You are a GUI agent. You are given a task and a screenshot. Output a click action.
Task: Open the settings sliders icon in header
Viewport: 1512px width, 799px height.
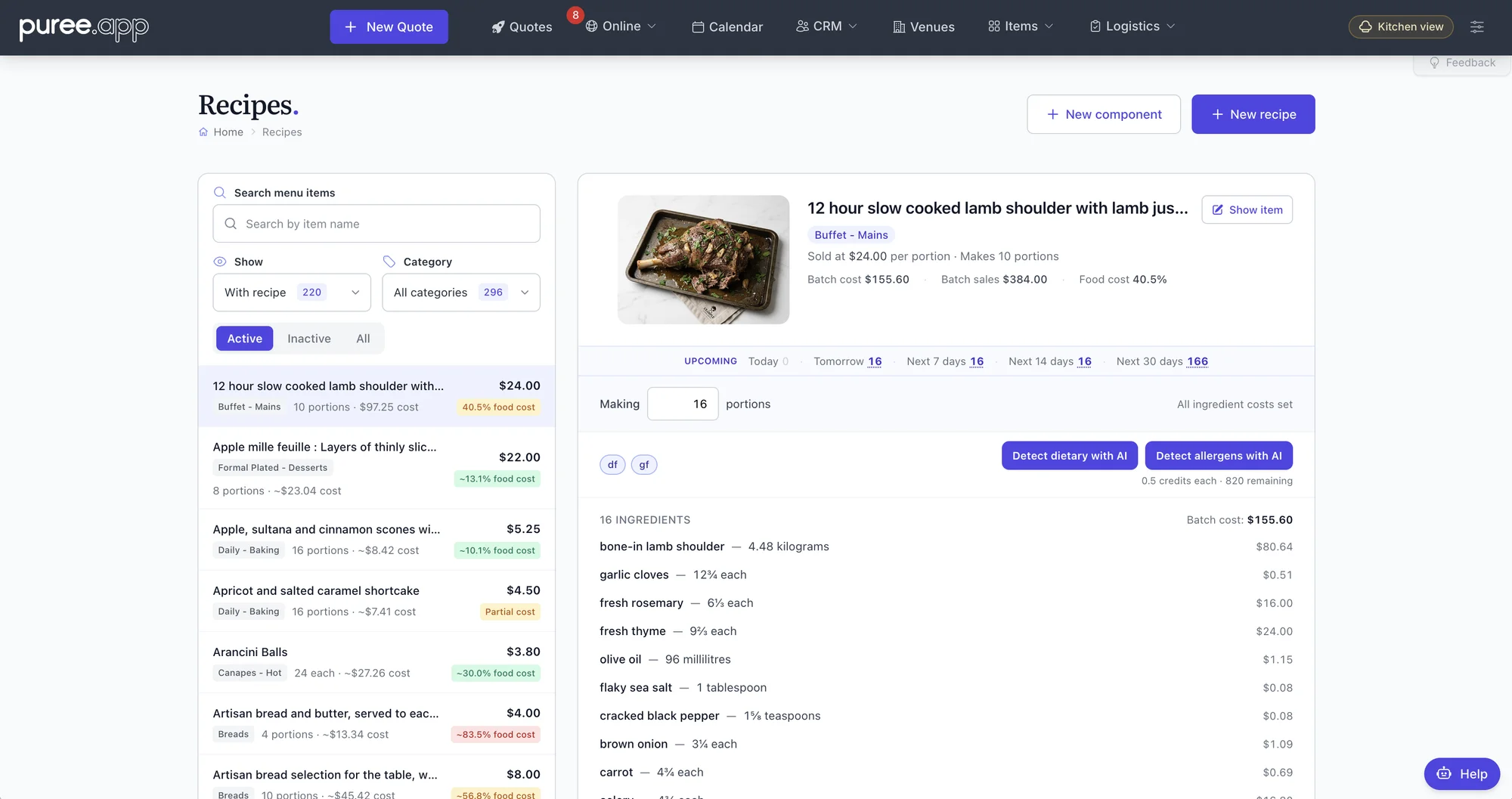1476,26
